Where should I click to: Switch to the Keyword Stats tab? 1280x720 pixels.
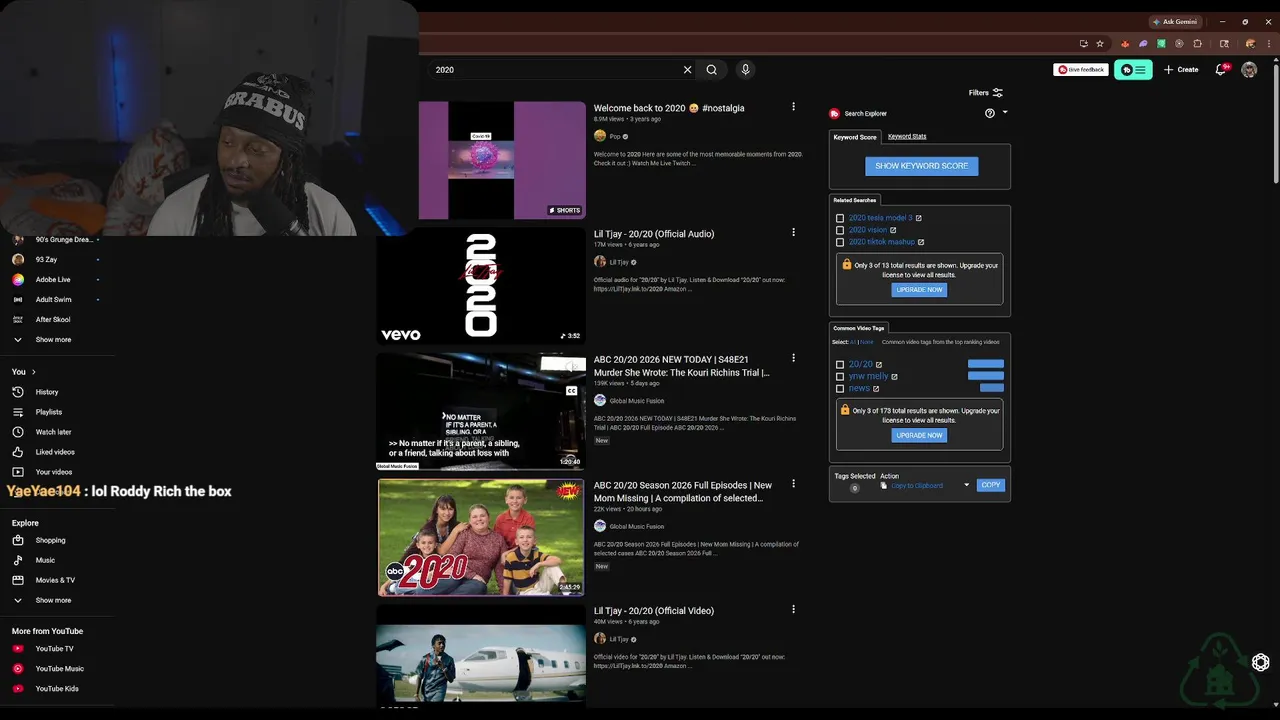[907, 136]
